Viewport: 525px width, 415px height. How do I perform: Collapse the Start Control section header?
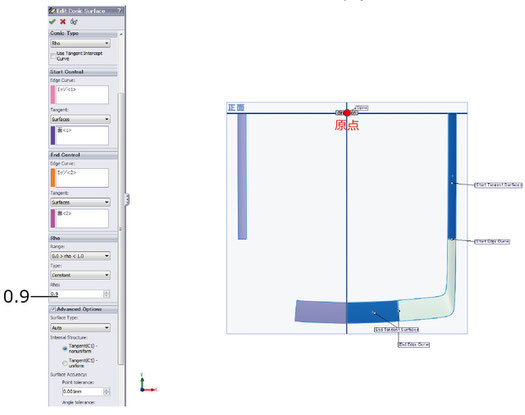tap(83, 72)
